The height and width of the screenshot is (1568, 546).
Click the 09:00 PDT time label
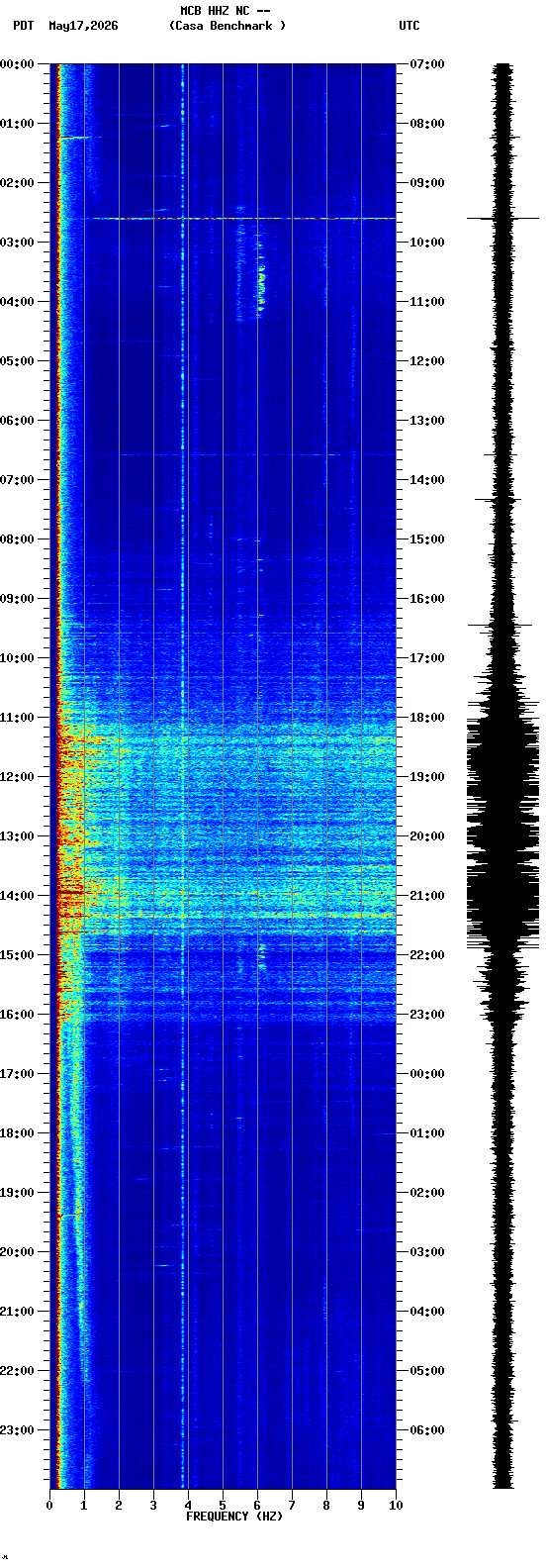pos(17,599)
